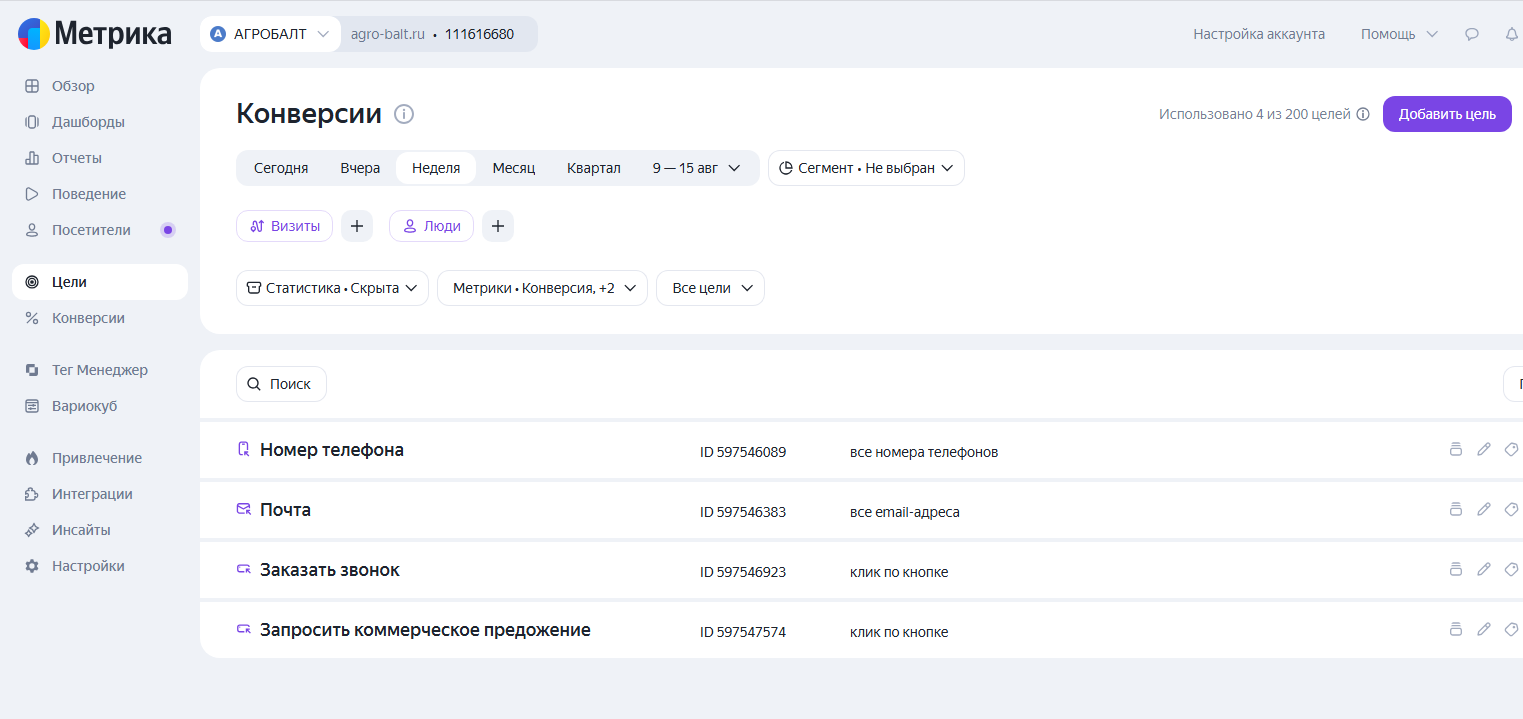
Task: Click the Добавить цель button
Action: point(1447,114)
